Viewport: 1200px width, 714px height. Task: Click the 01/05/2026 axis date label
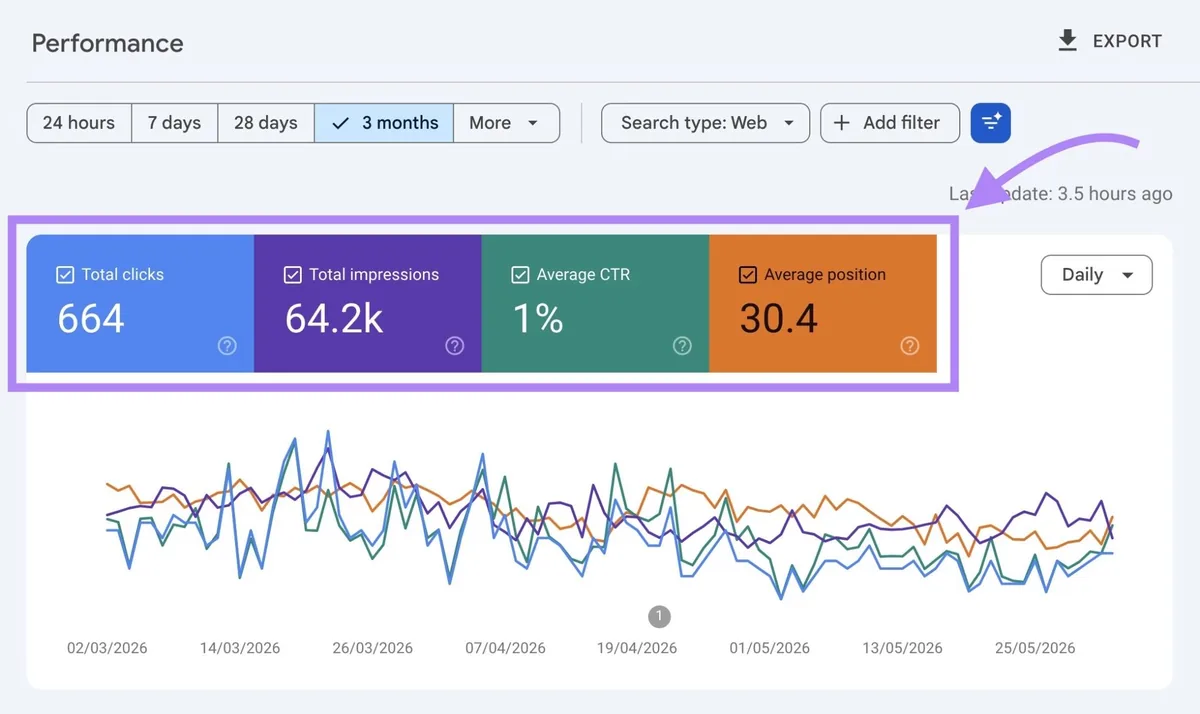point(770,648)
